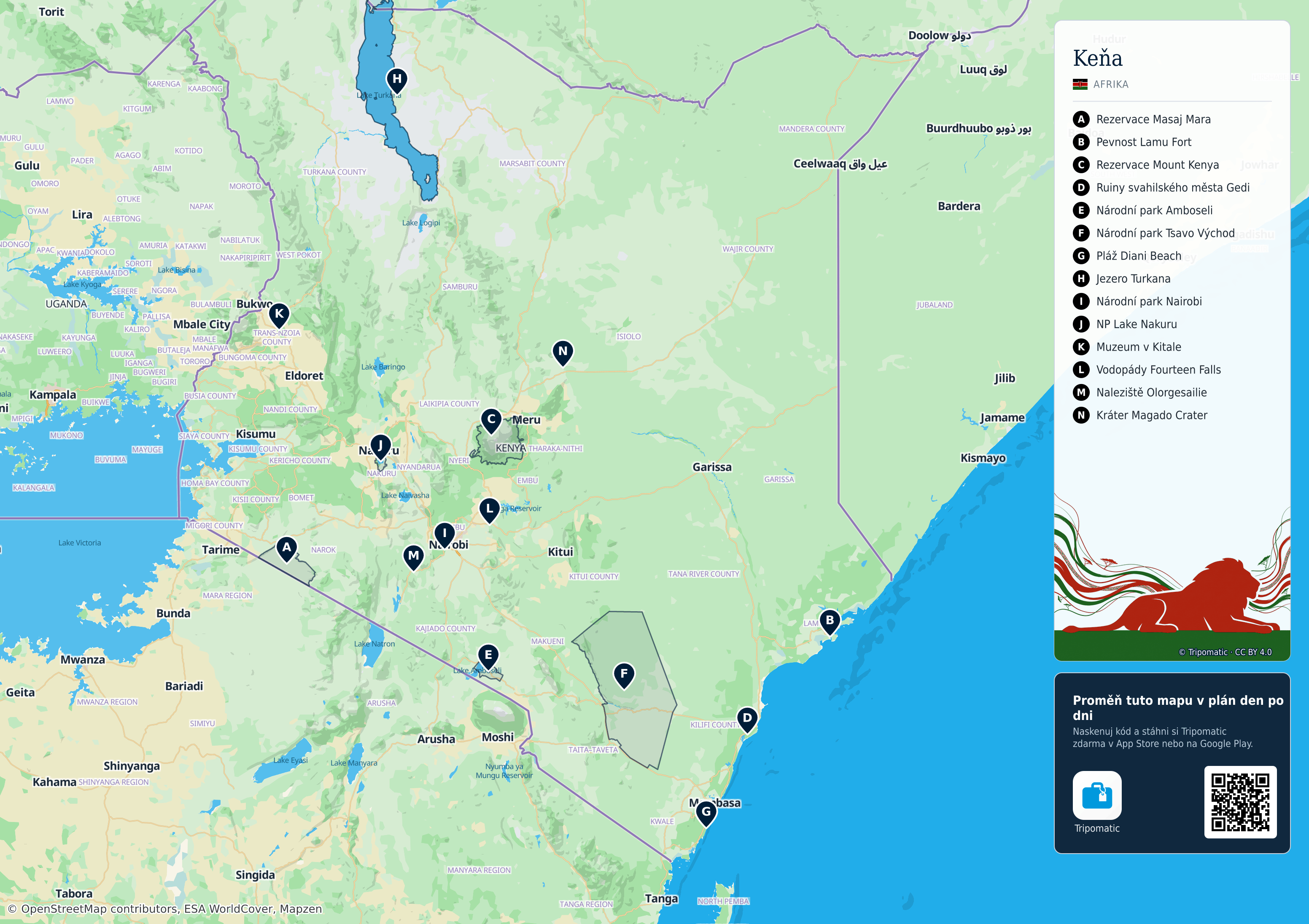This screenshot has height=924, width=1309.
Task: Click legend entry Národní park Nairobi
Action: tap(1137, 301)
